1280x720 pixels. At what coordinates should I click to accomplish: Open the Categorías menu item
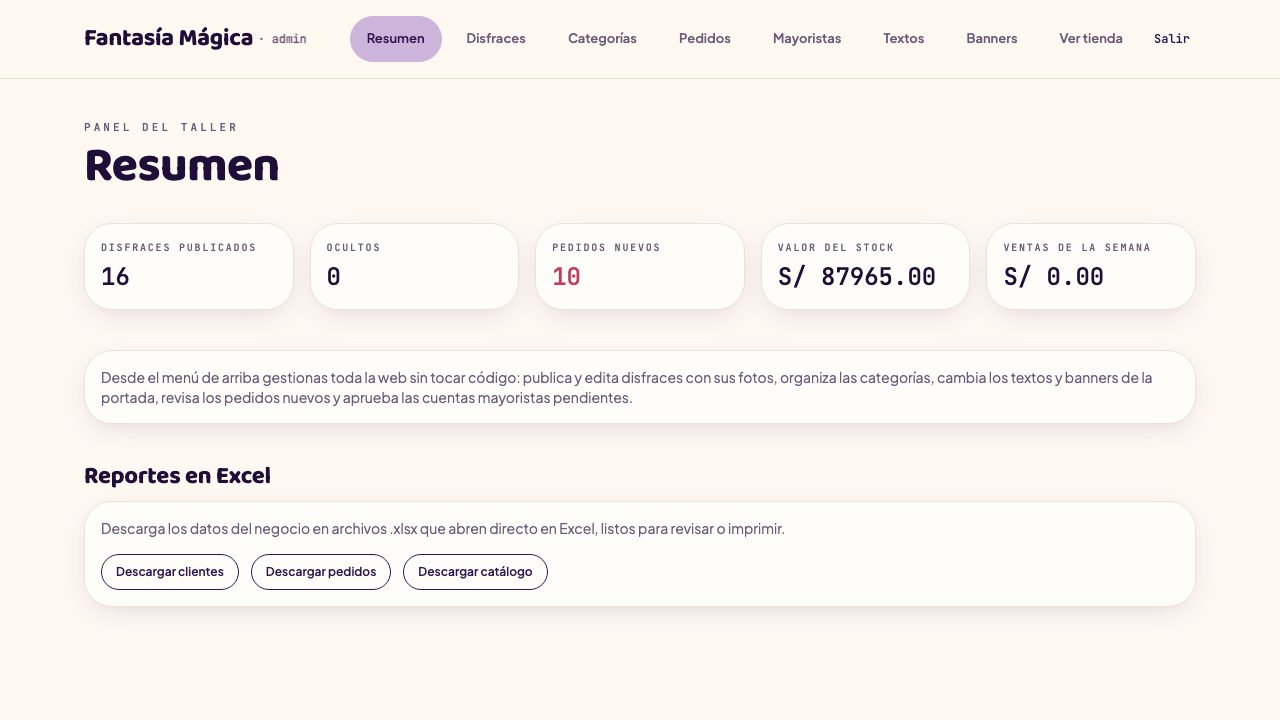pos(602,39)
